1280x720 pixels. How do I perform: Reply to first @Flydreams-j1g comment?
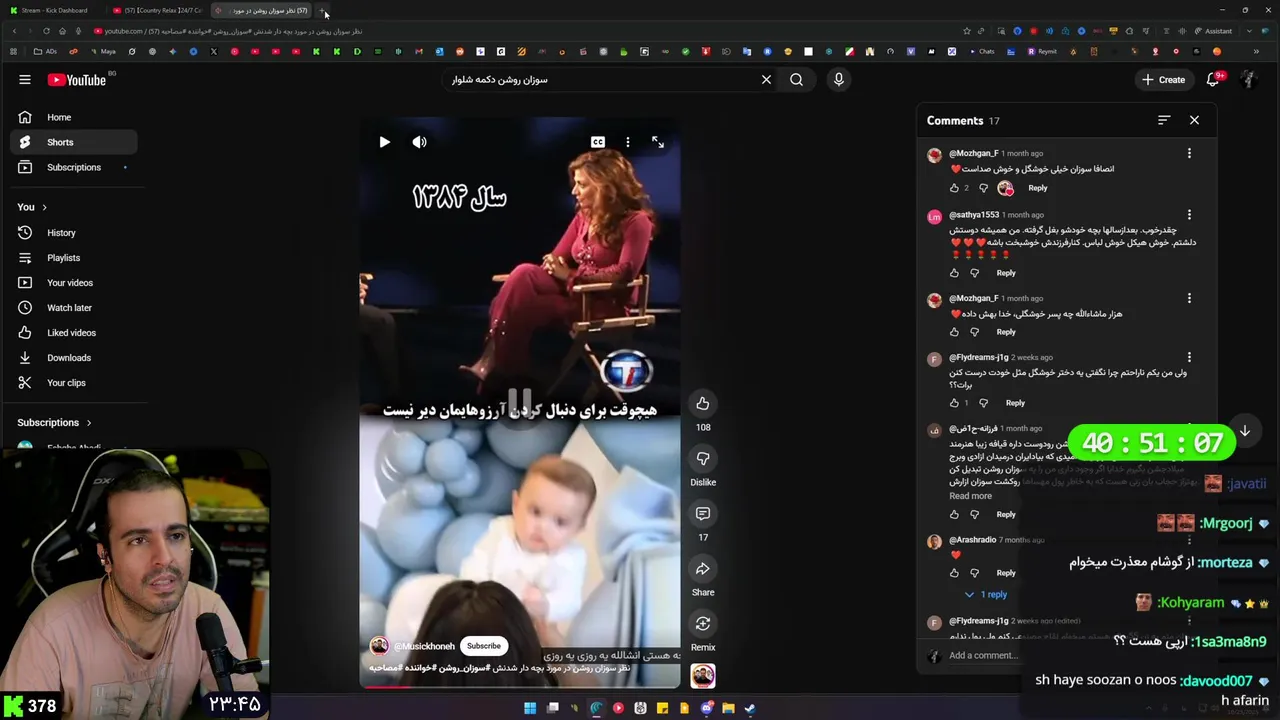(x=1015, y=403)
